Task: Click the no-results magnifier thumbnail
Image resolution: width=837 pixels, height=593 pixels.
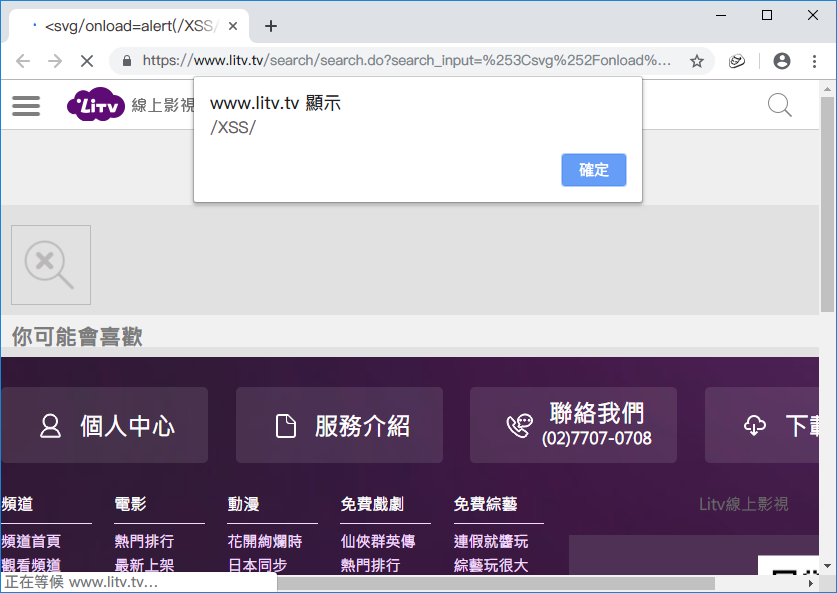Action: (51, 265)
